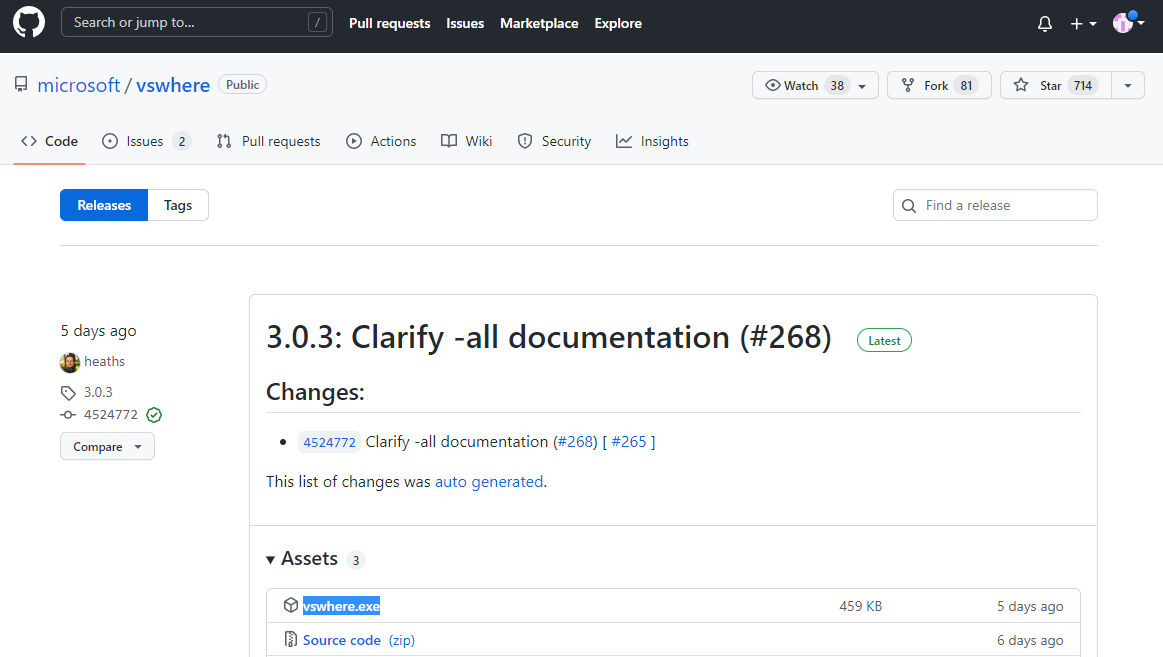Download vswhere.exe asset
1163x657 pixels.
(x=341, y=606)
